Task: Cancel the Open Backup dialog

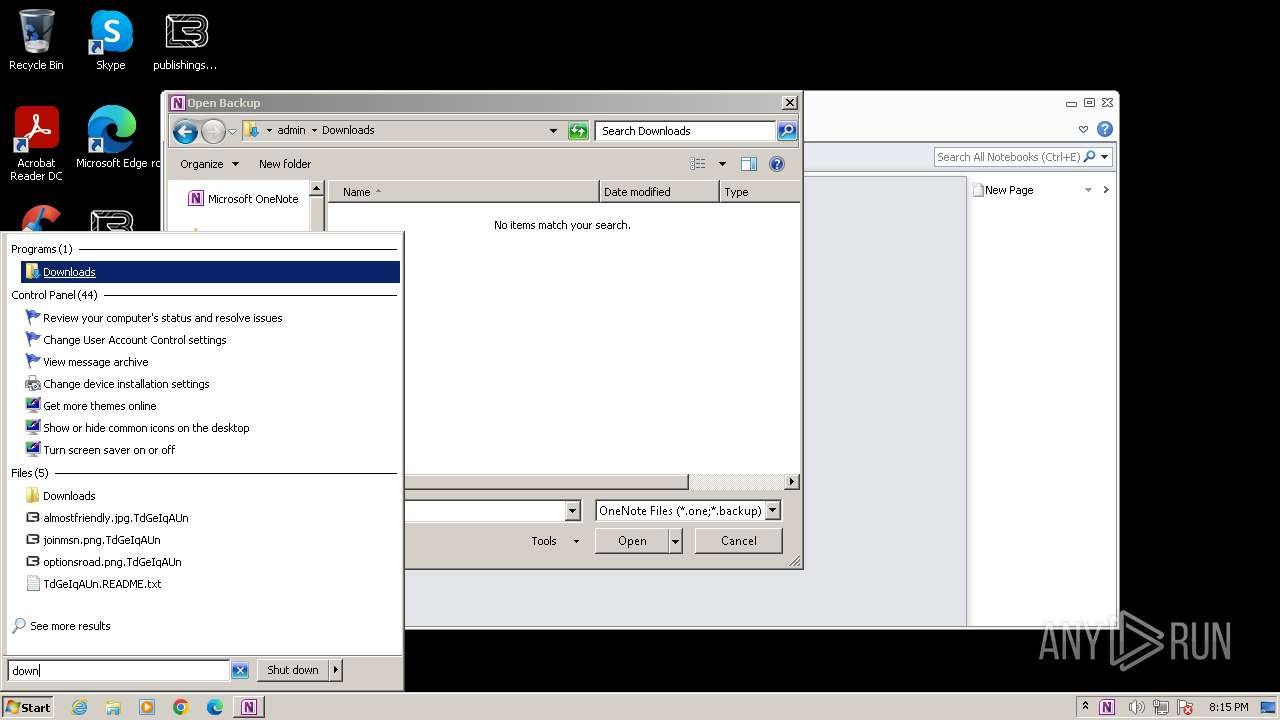Action: point(739,541)
